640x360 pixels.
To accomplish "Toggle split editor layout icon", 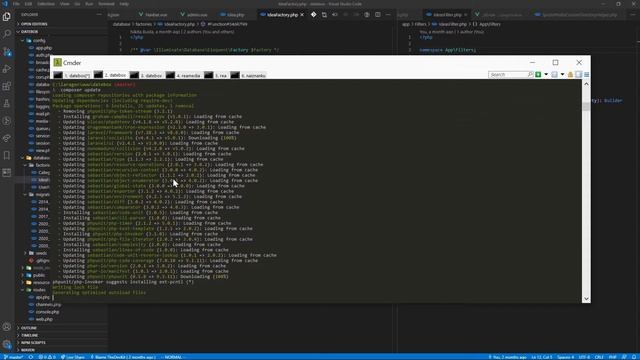I will (378, 15).
